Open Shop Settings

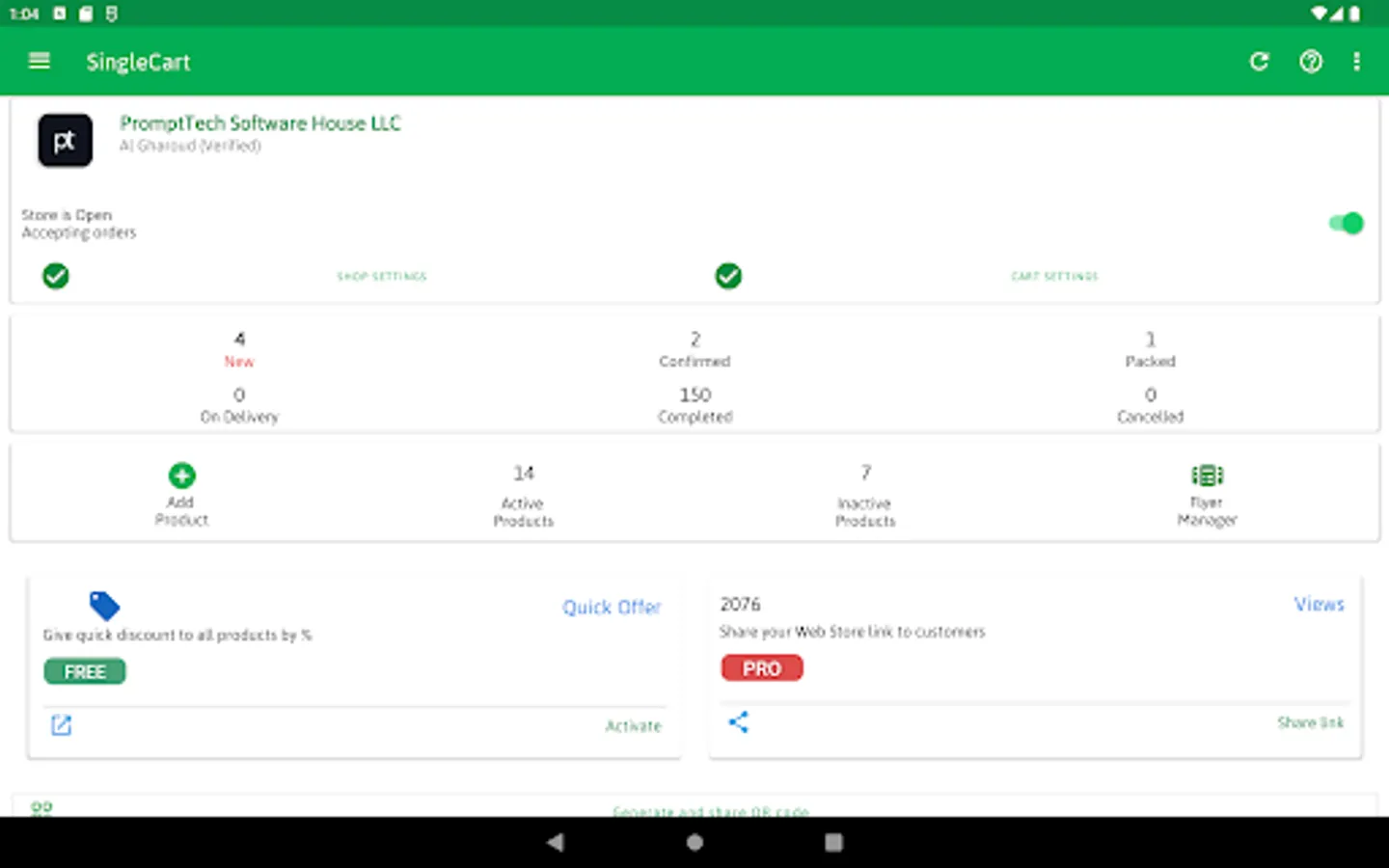point(381,276)
